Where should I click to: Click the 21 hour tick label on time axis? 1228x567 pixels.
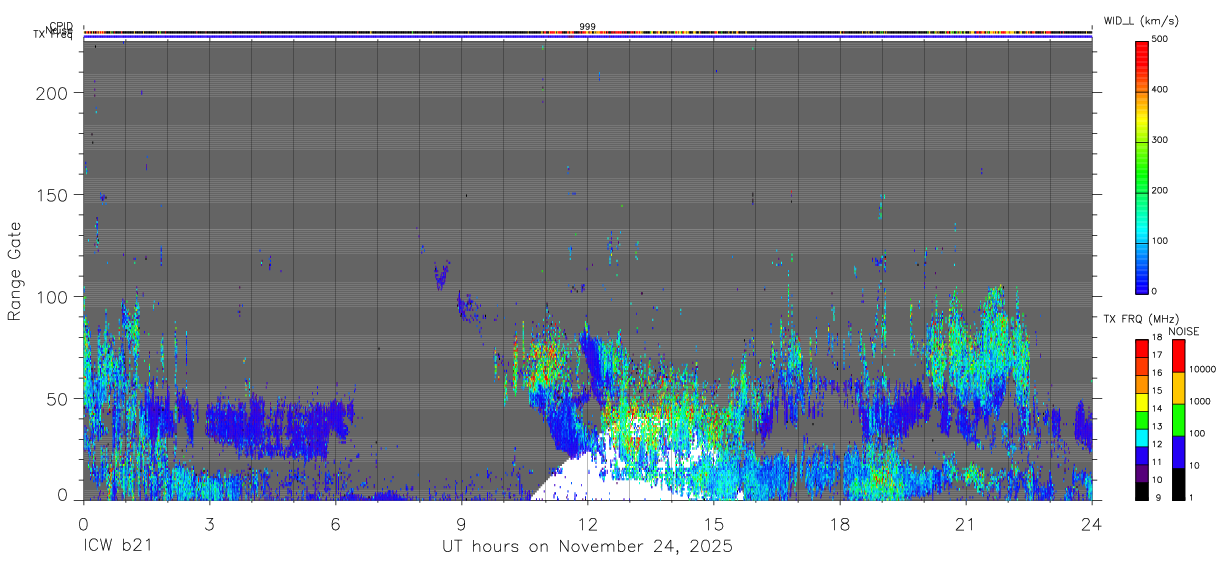(x=966, y=524)
